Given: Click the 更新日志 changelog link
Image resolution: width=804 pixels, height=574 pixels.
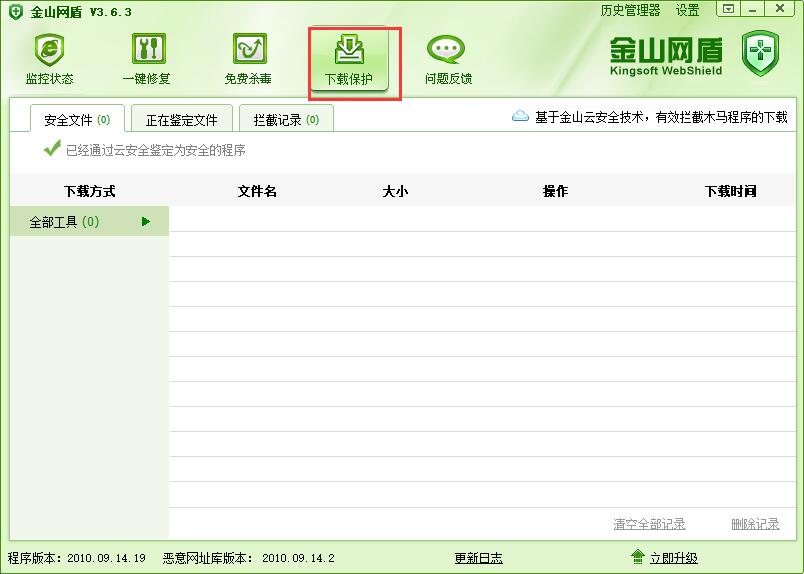Looking at the screenshot, I should pyautogui.click(x=478, y=558).
